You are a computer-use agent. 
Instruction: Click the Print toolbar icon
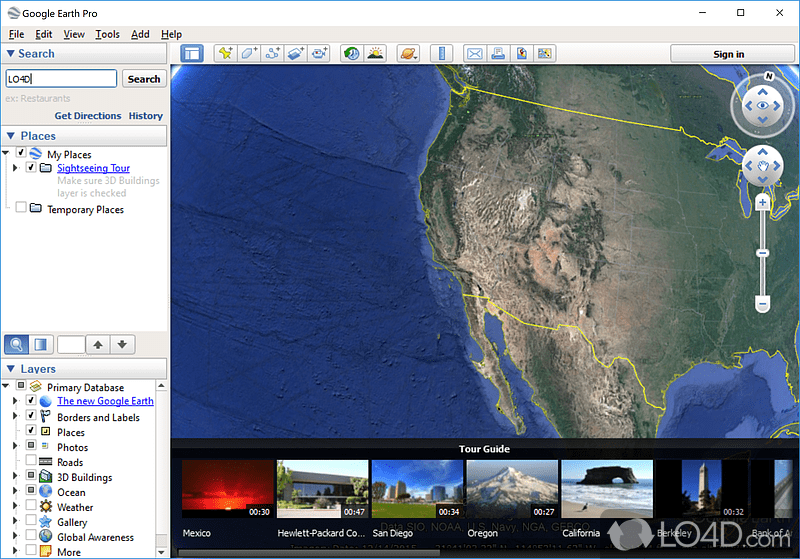498,54
